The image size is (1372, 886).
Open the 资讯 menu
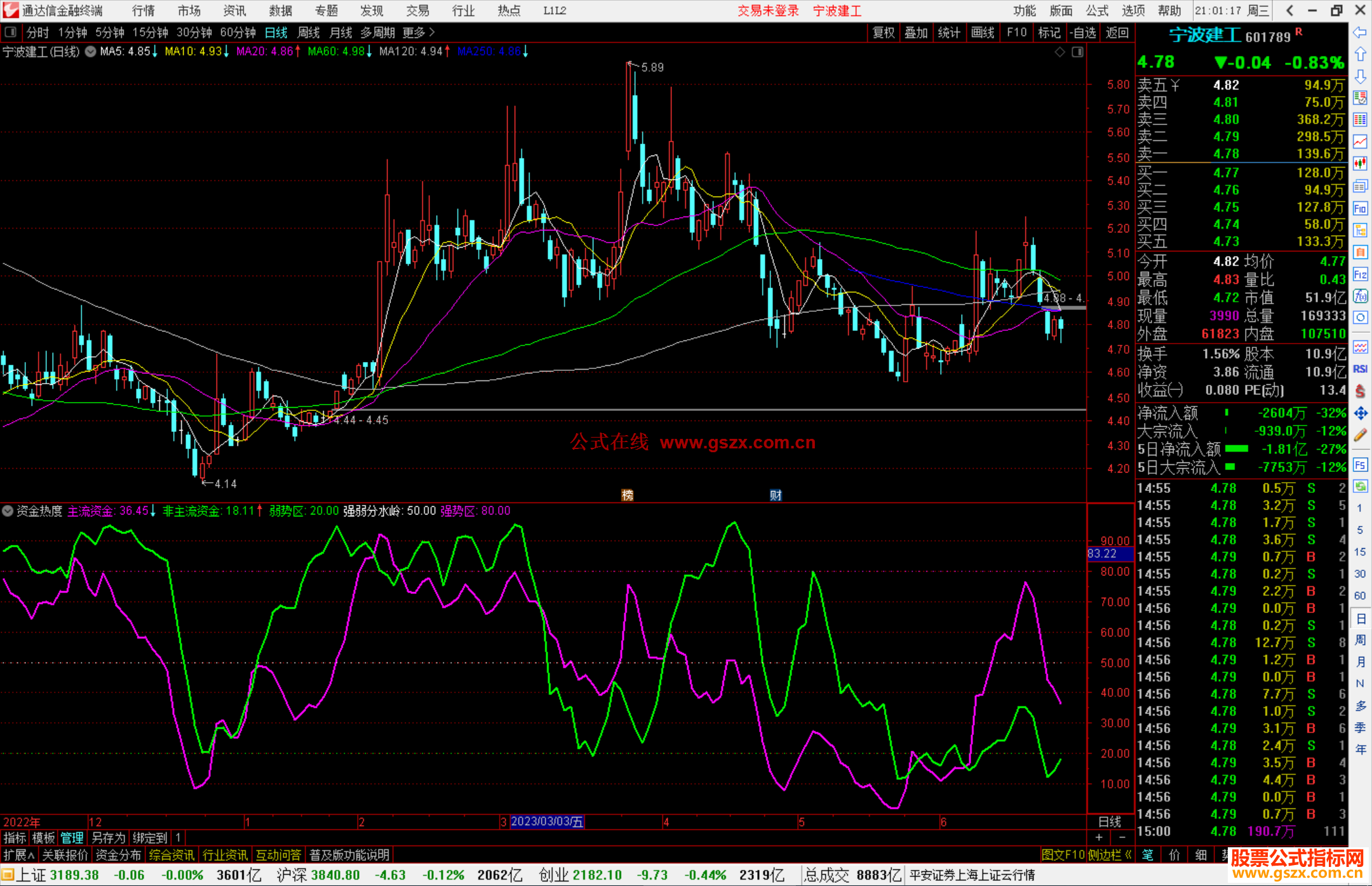[234, 11]
